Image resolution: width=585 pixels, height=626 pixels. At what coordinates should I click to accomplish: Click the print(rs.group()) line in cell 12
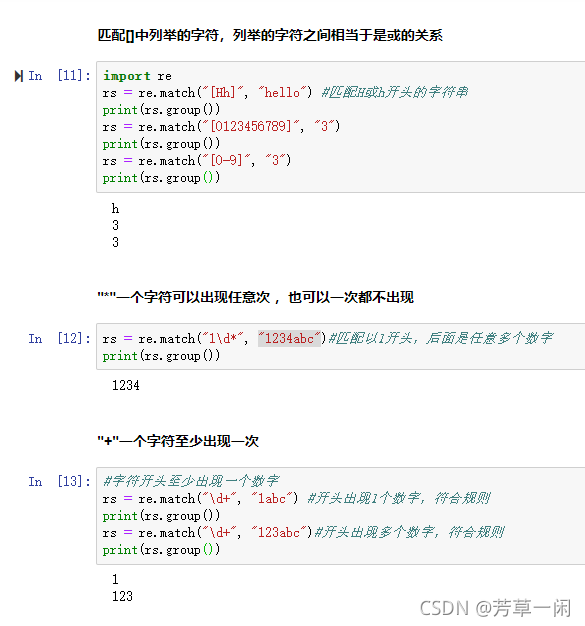click(161, 356)
